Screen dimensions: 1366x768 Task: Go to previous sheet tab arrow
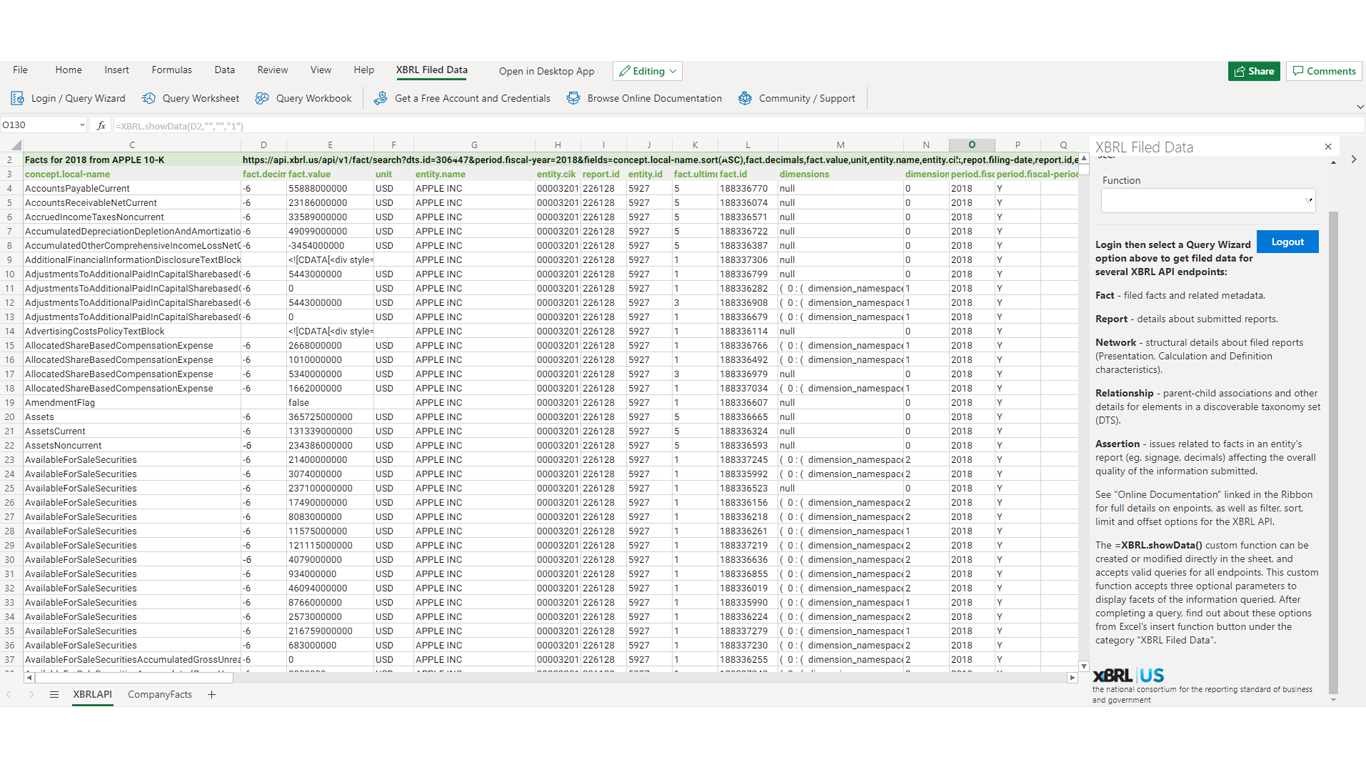pos(9,694)
